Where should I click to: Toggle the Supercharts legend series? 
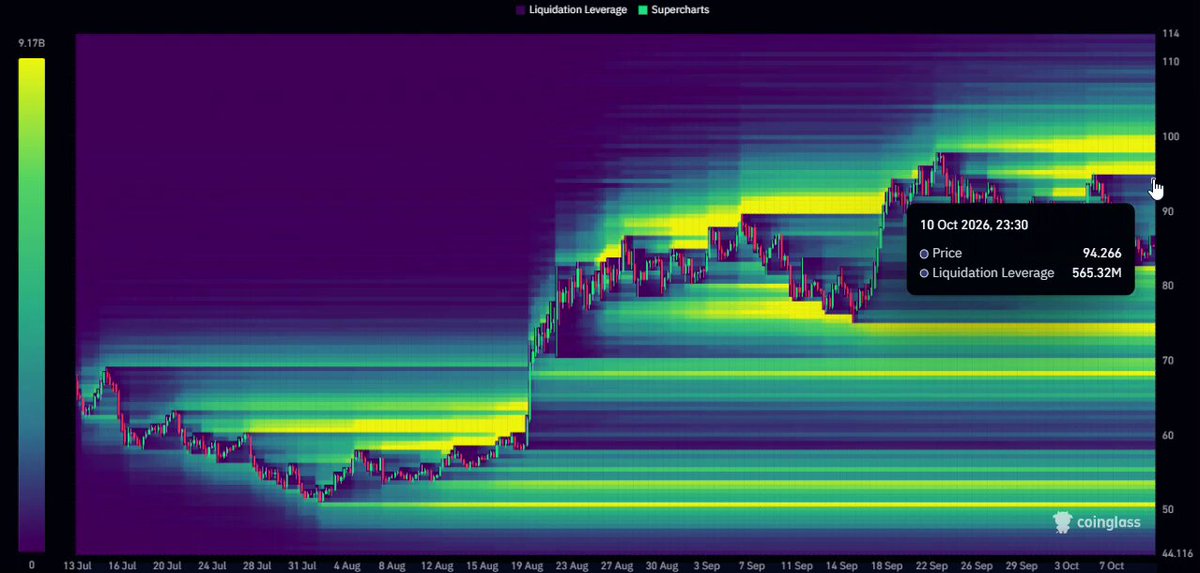(674, 10)
